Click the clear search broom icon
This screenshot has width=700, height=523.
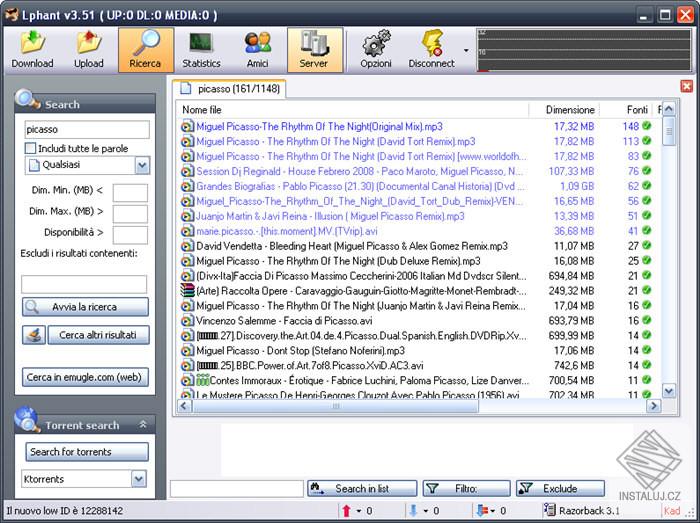[34, 335]
